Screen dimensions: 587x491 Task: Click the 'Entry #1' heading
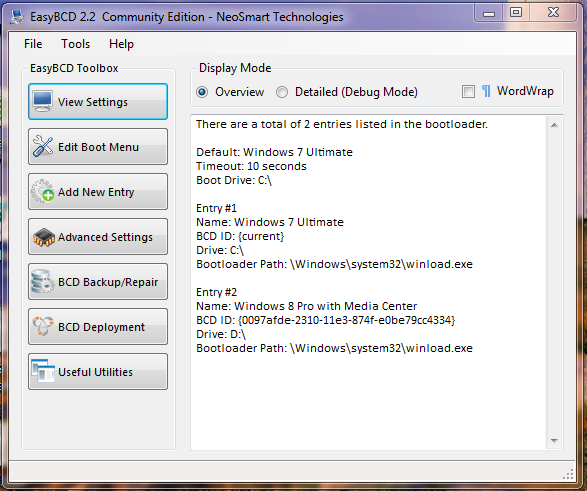coord(216,208)
